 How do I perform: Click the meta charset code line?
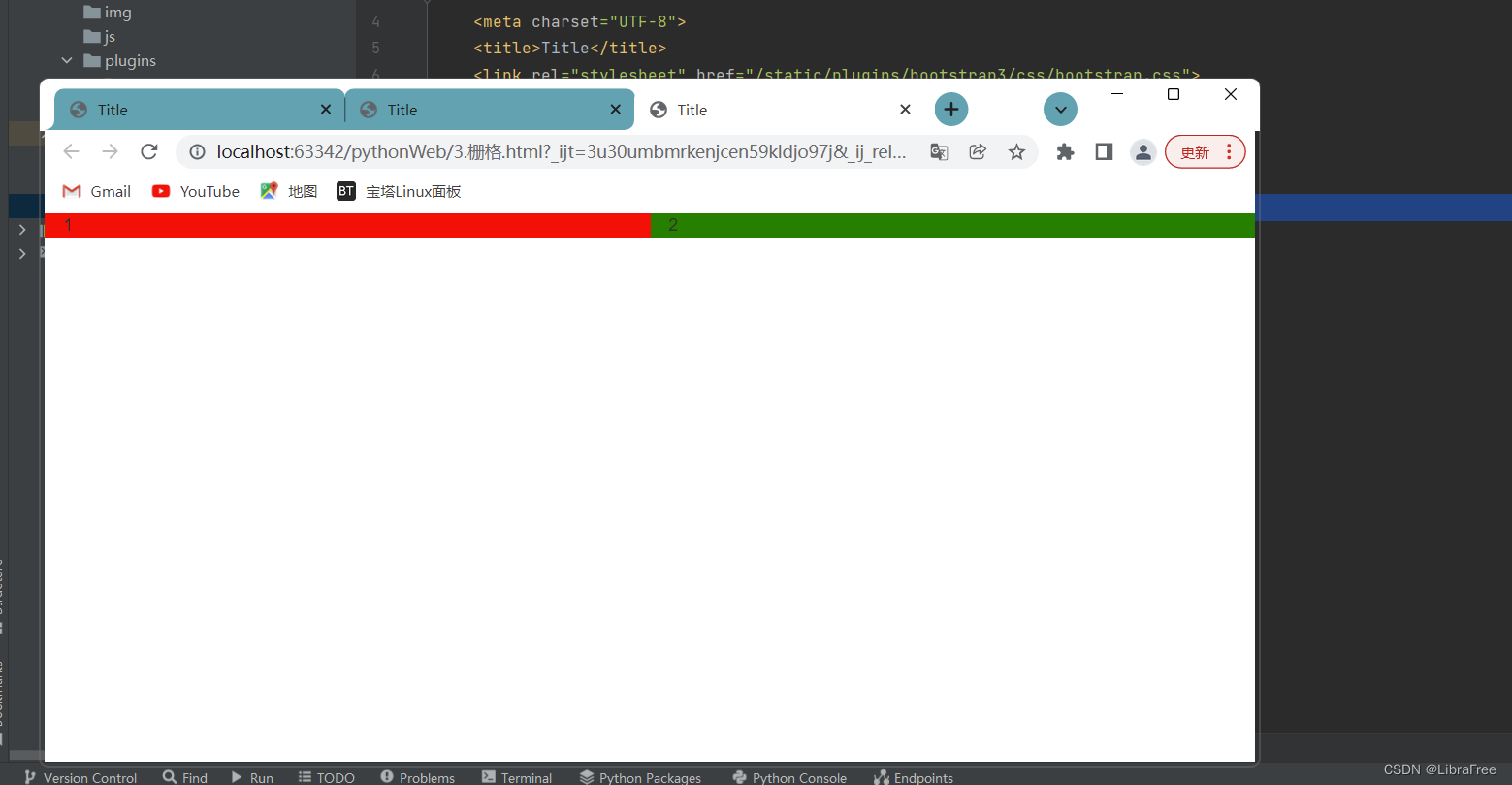click(580, 21)
